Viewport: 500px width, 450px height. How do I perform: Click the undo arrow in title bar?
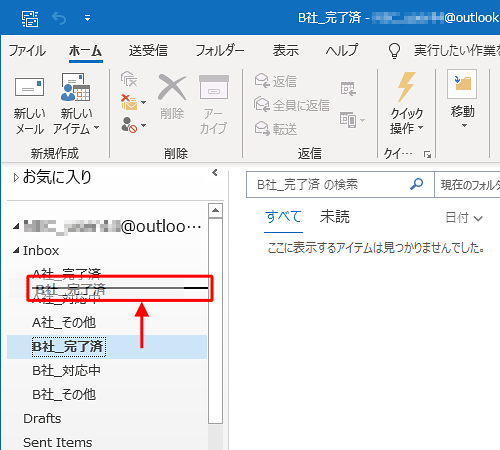pos(59,18)
